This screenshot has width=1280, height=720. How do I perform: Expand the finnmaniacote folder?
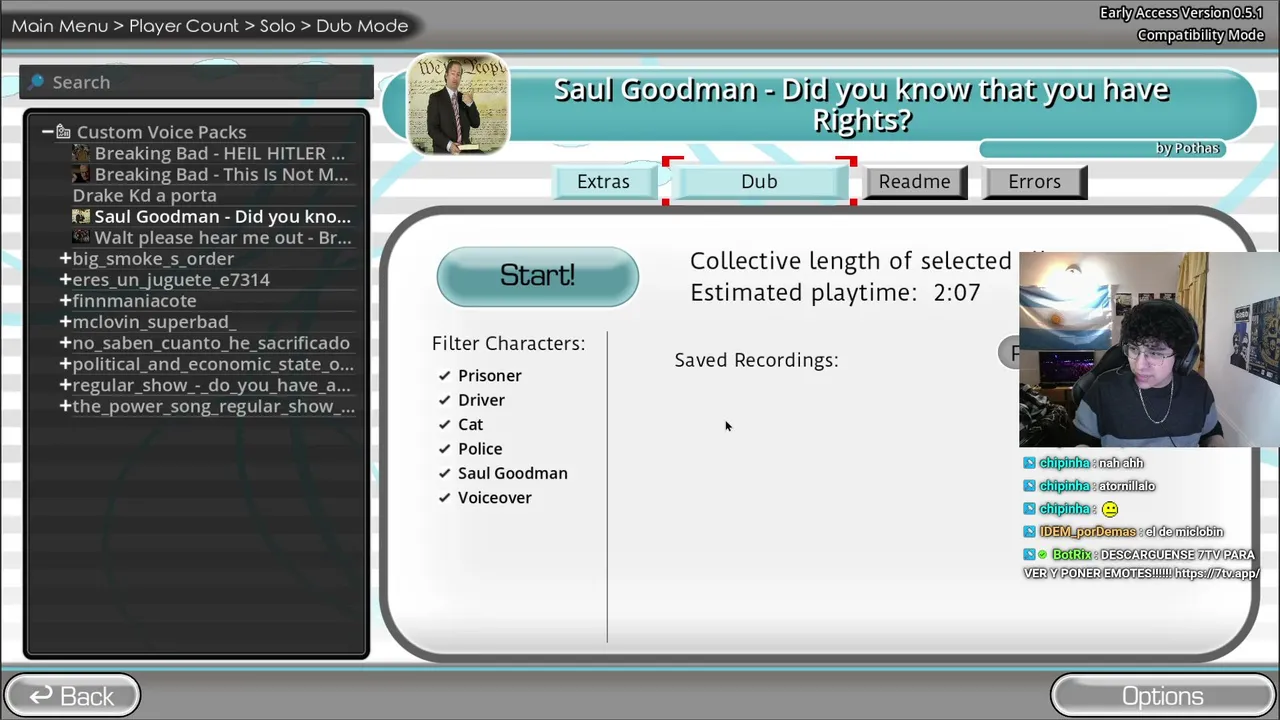click(x=65, y=300)
